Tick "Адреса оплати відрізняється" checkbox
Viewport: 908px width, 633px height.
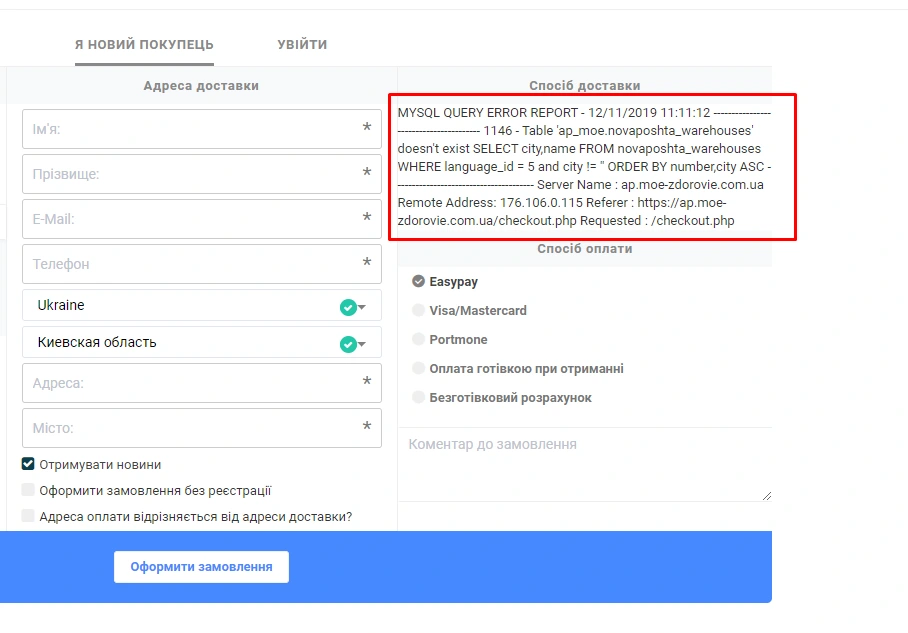[29, 516]
